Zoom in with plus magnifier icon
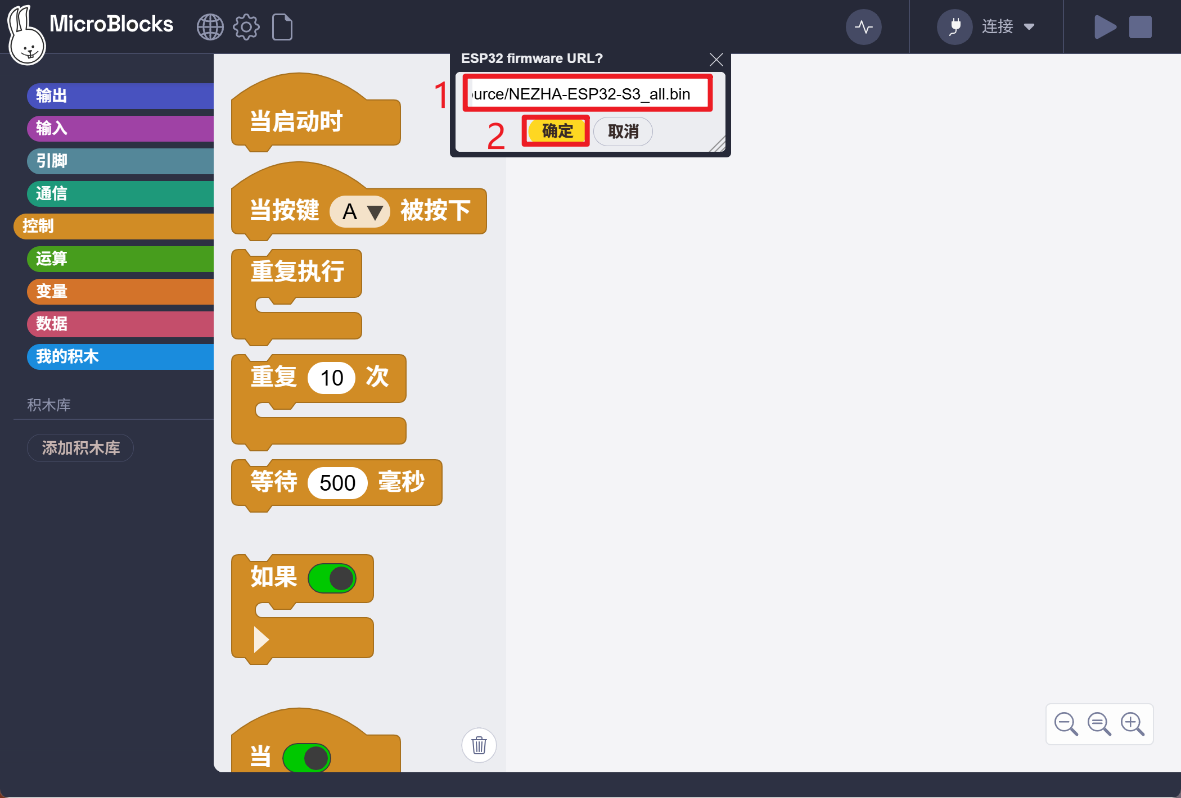The width and height of the screenshot is (1181, 798). click(1132, 724)
